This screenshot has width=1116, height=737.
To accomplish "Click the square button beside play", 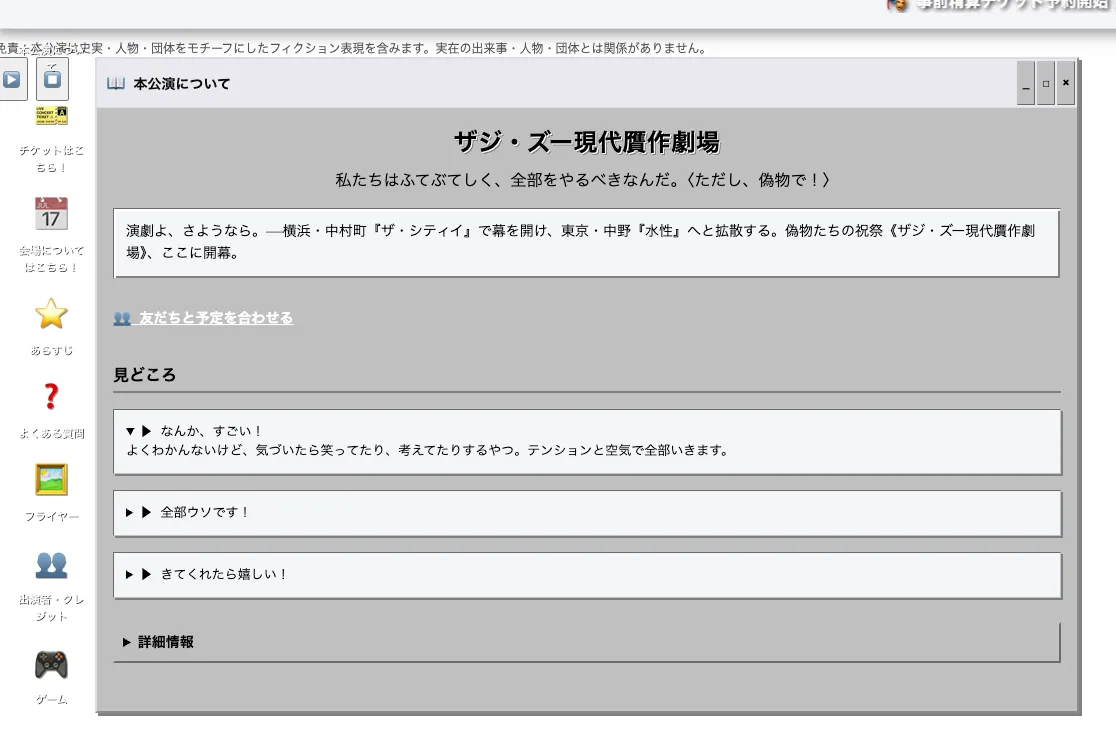I will coord(52,79).
